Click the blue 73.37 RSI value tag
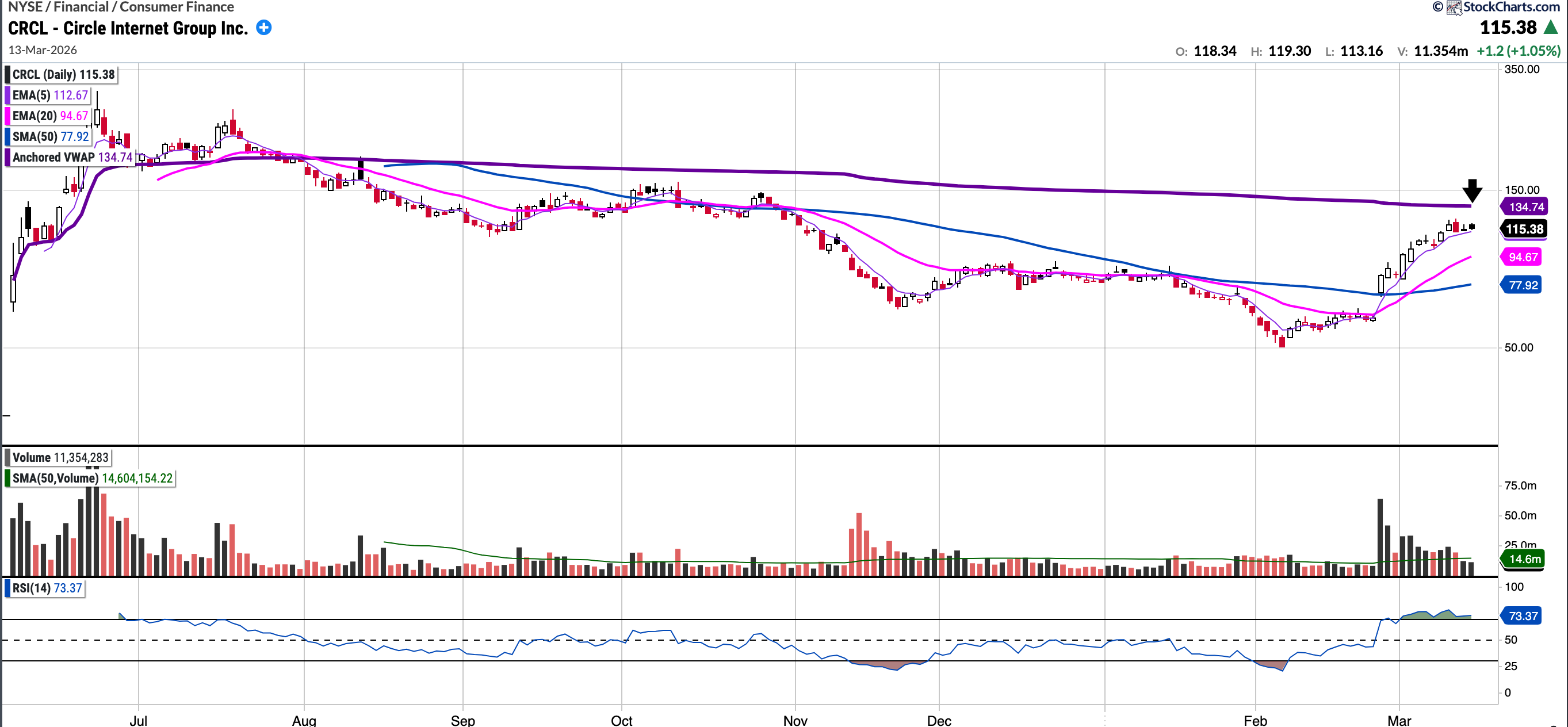The width and height of the screenshot is (1568, 727). 1523,616
